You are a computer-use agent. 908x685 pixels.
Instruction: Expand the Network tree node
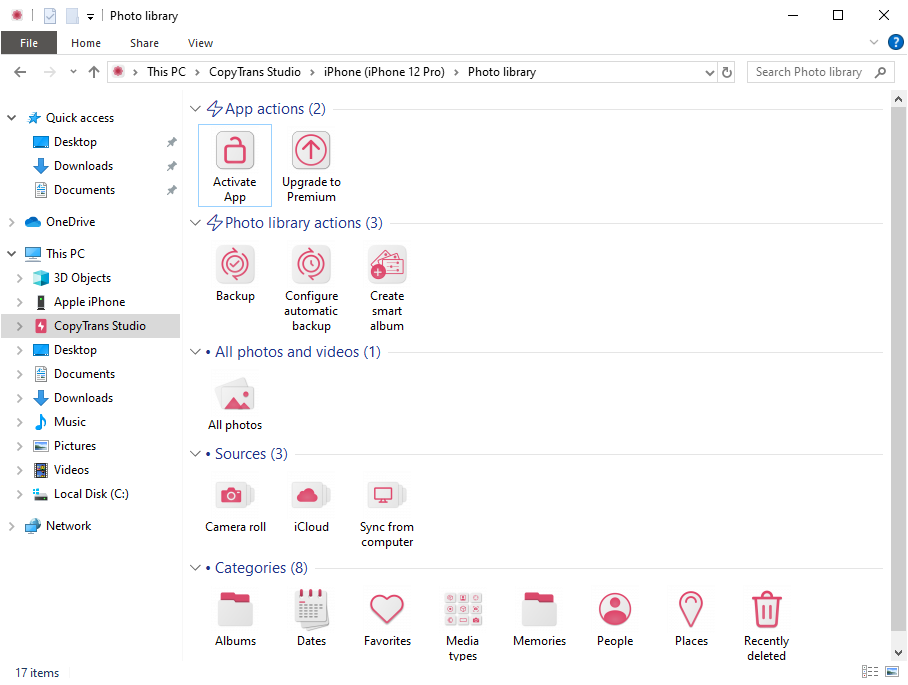point(12,526)
